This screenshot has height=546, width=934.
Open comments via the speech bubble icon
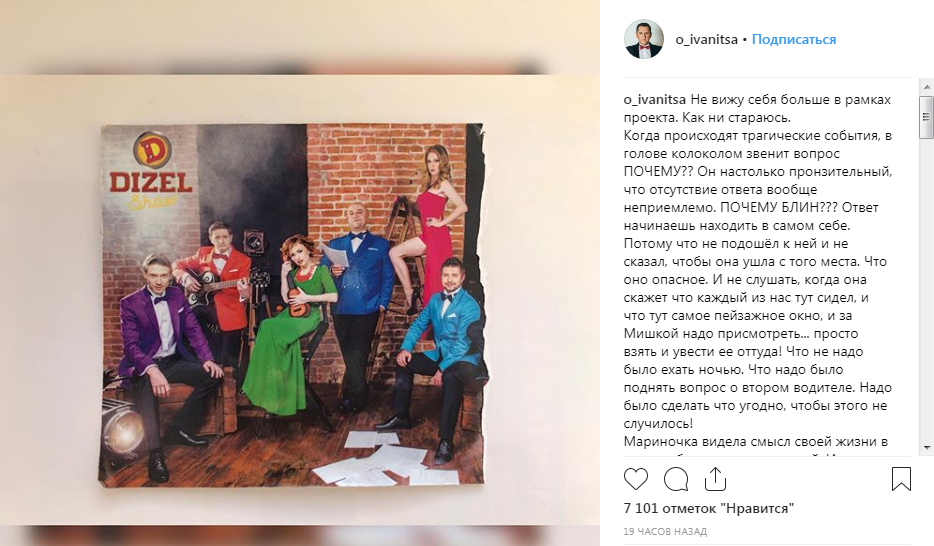coord(675,479)
